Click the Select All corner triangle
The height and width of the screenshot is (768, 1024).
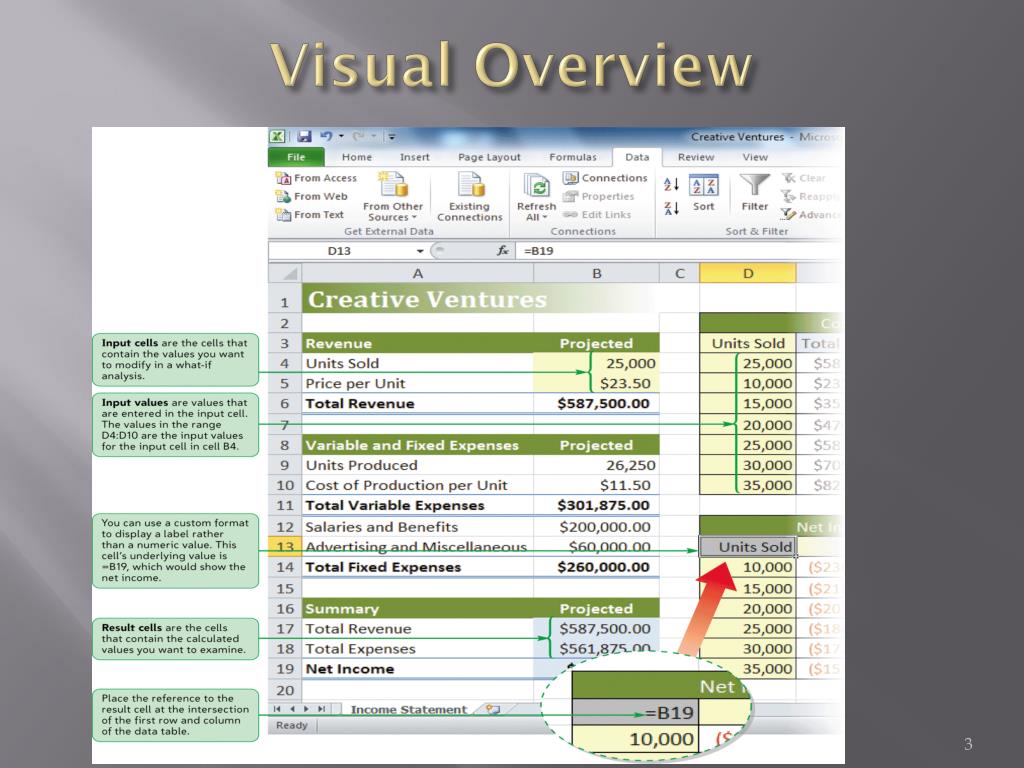[x=285, y=273]
